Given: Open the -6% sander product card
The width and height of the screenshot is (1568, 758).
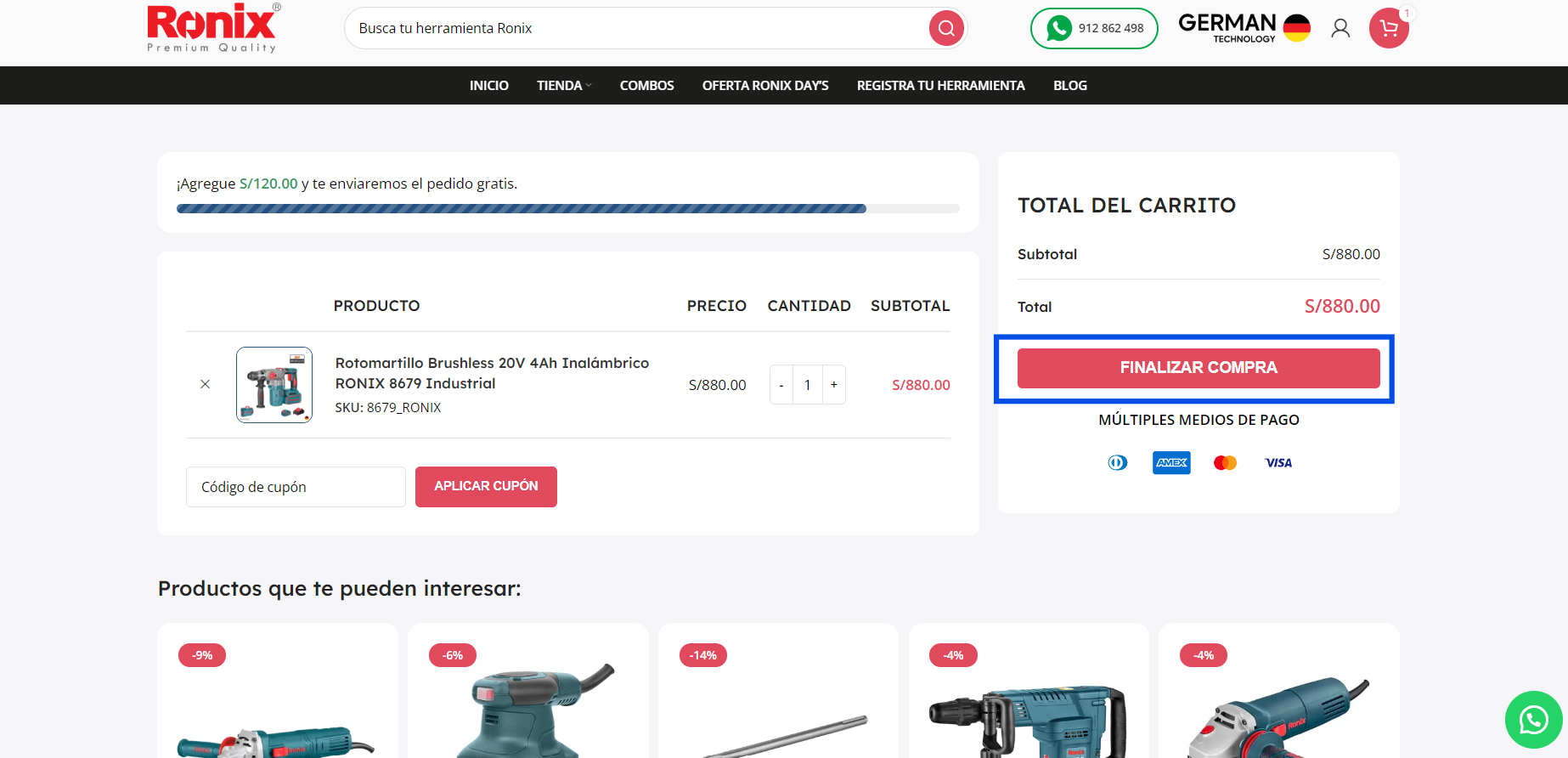Looking at the screenshot, I should tap(527, 690).
